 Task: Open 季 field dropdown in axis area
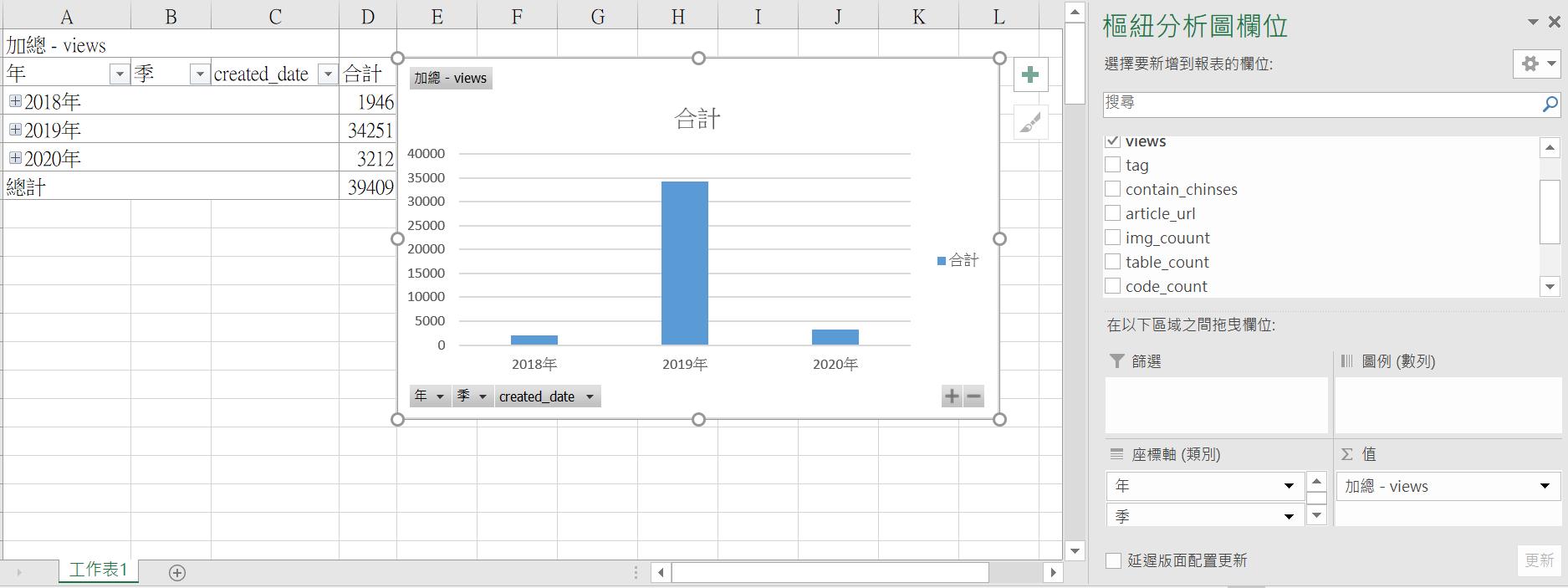click(1289, 516)
